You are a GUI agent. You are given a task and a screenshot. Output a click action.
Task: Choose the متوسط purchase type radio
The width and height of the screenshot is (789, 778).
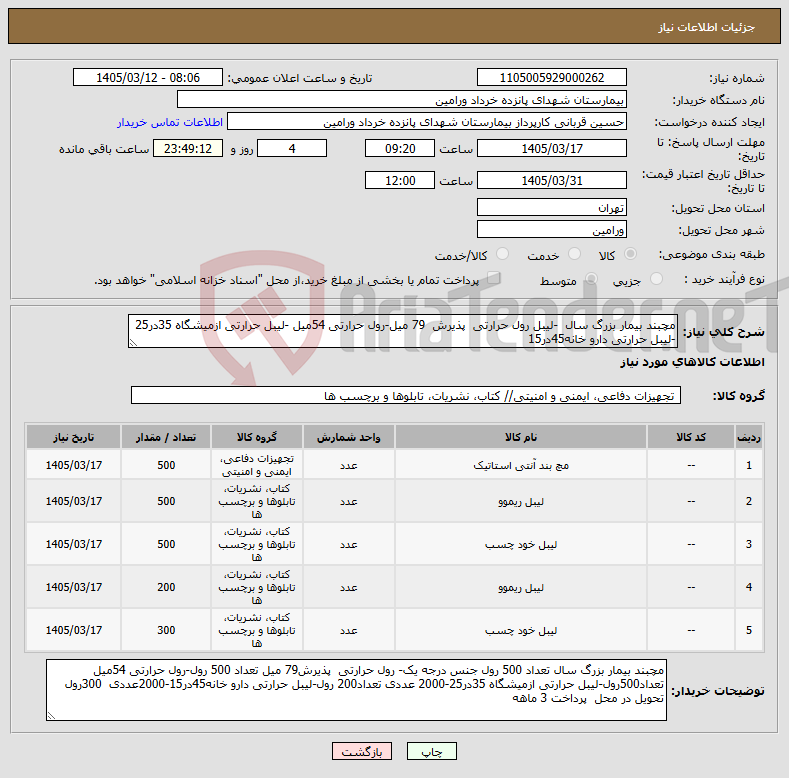point(592,279)
